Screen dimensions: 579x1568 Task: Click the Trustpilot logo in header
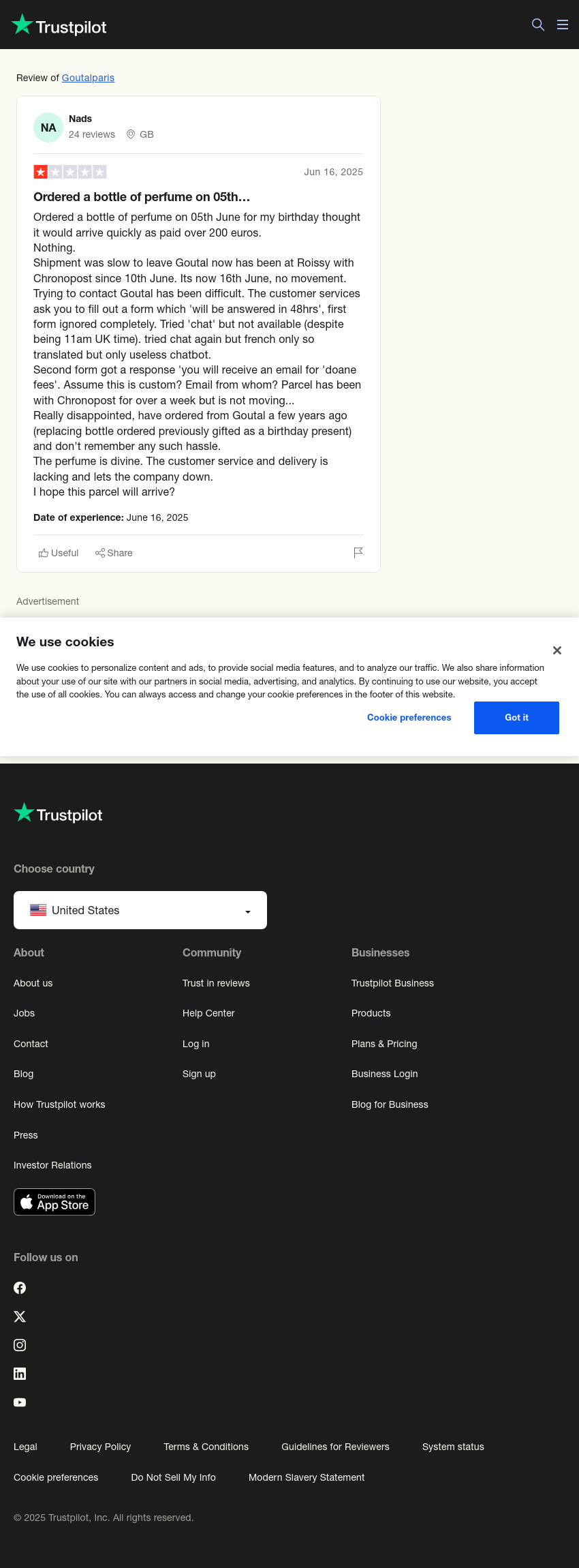(x=59, y=25)
